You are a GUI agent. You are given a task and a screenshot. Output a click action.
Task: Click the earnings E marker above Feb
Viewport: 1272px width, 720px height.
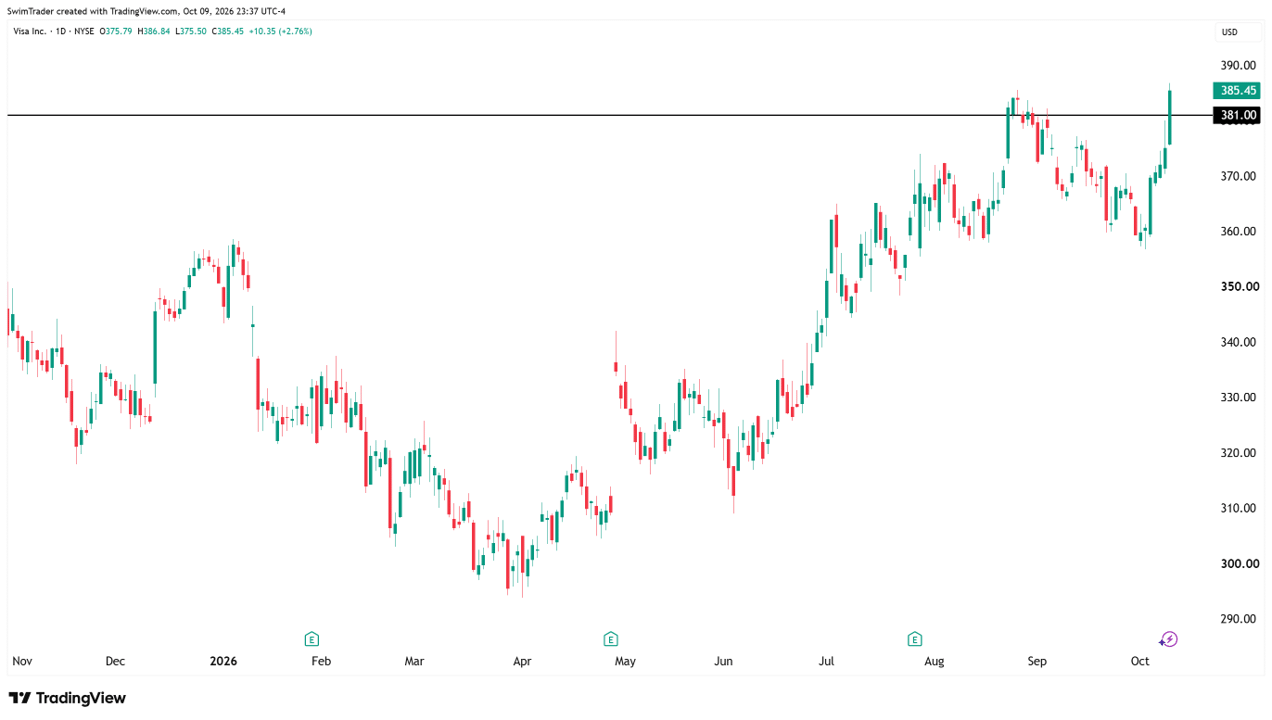point(311,638)
